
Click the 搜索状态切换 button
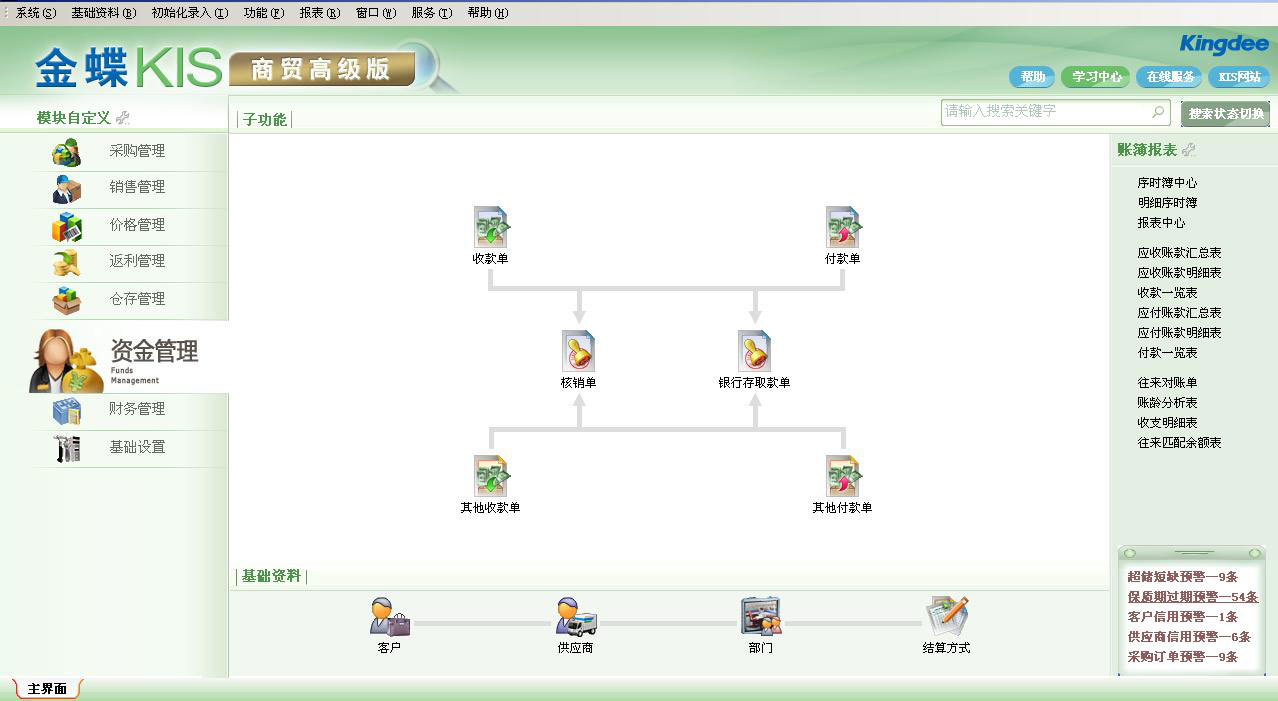(x=1226, y=114)
